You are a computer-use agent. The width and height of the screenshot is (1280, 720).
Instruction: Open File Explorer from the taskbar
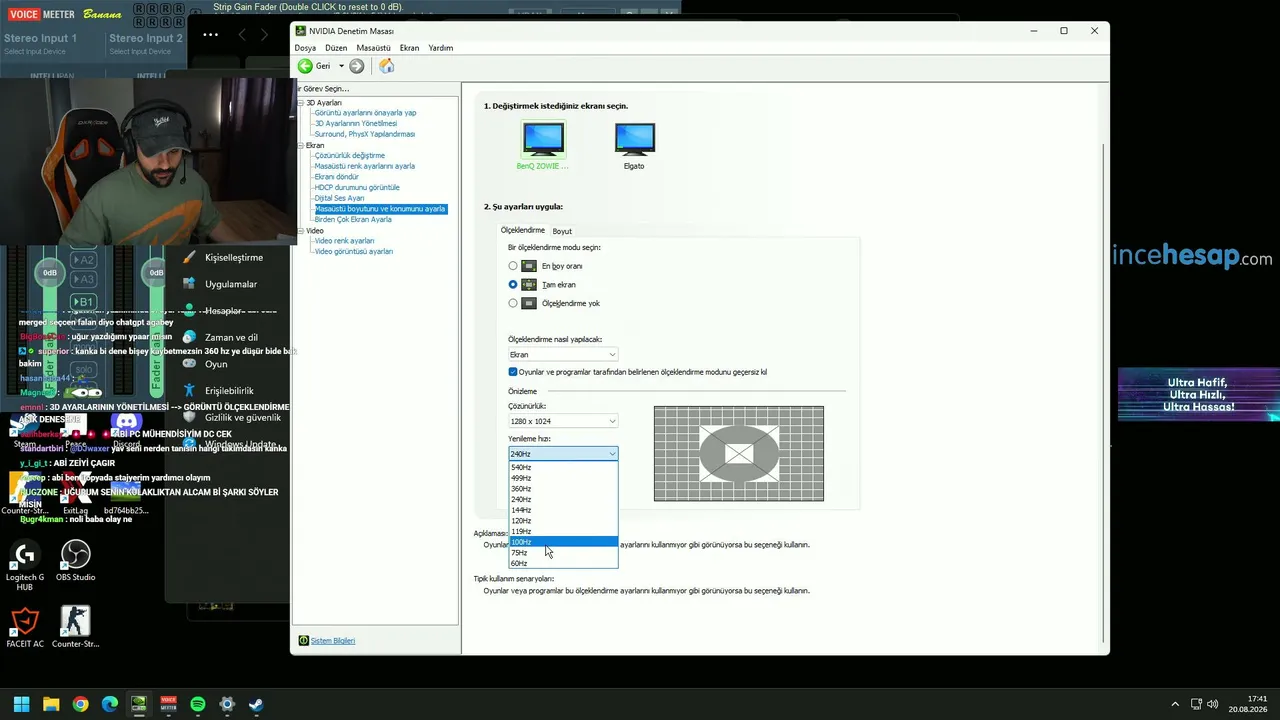click(51, 704)
